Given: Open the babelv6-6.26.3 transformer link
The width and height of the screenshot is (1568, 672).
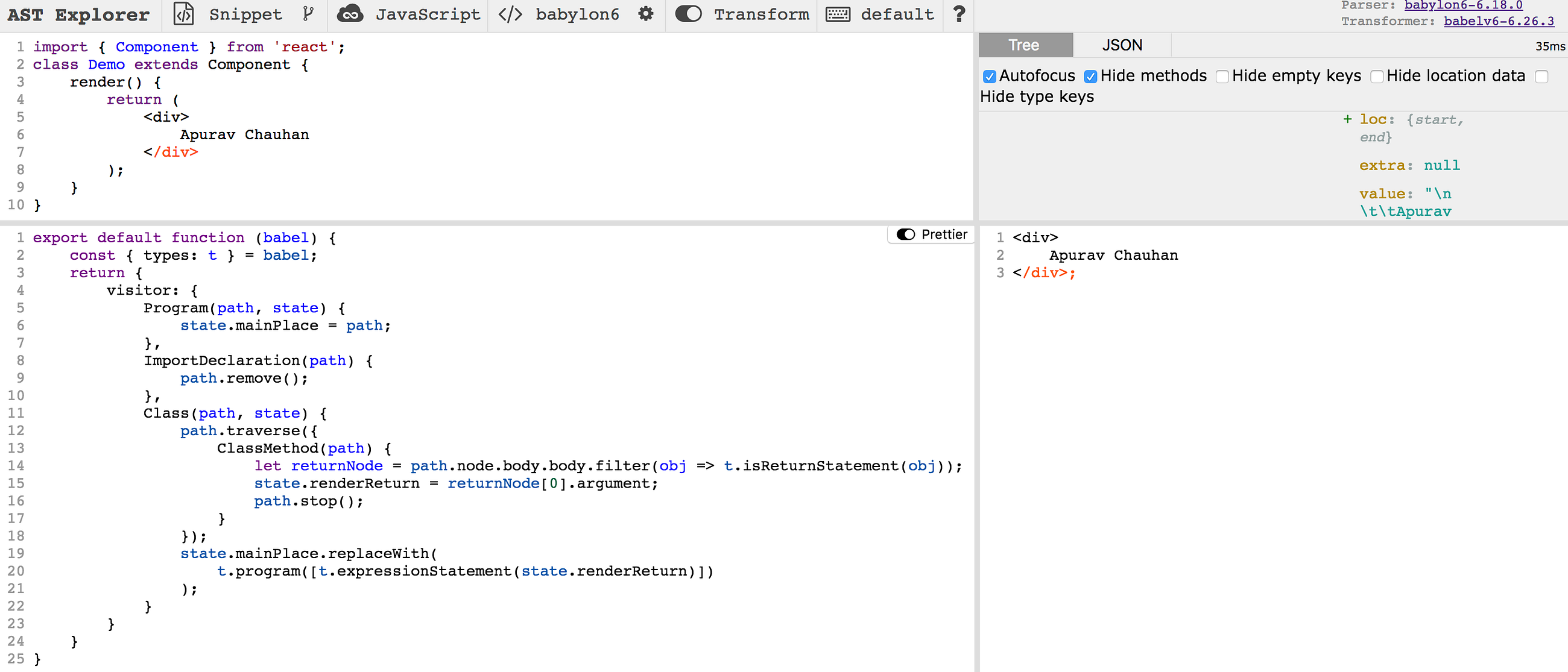Looking at the screenshot, I should coord(1499,21).
